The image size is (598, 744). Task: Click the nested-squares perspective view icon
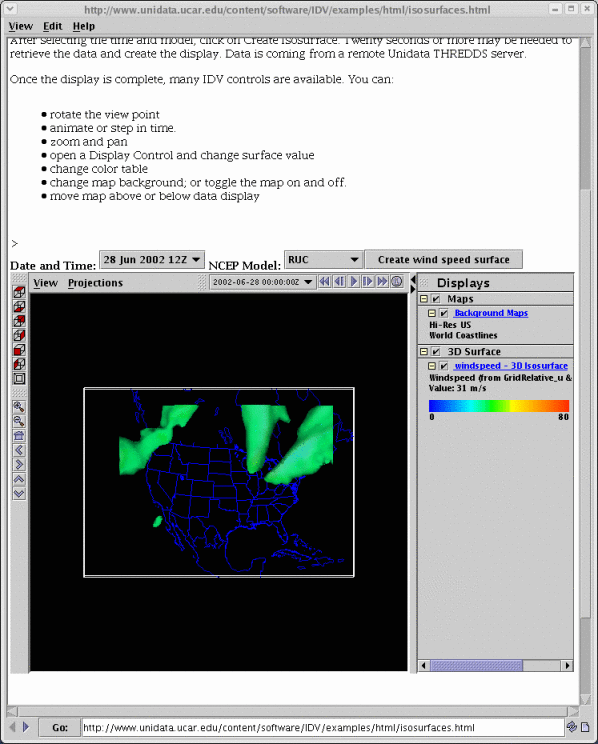click(x=19, y=379)
